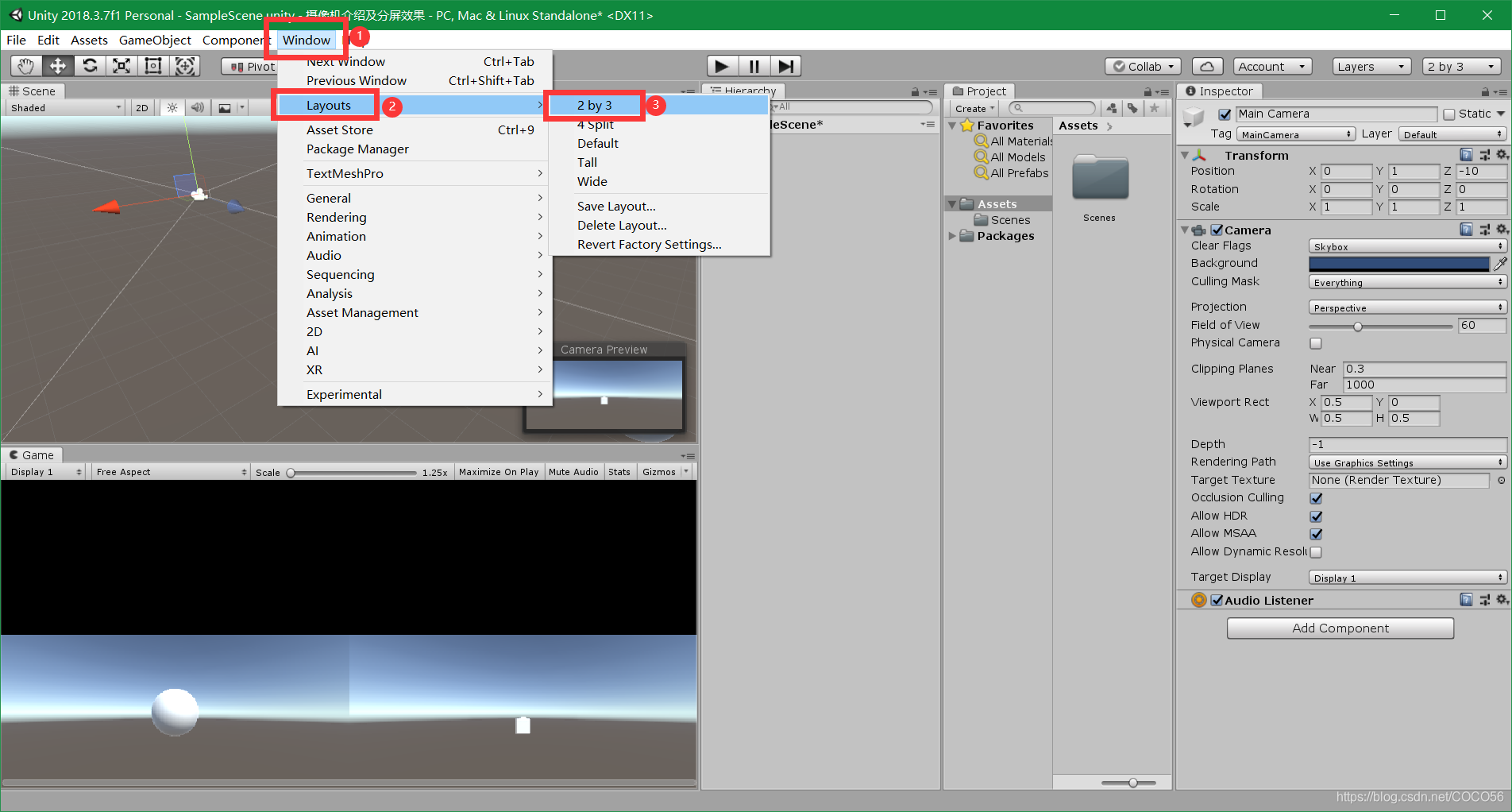This screenshot has height=812, width=1512.
Task: Click search by label icon in Project
Action: [1132, 108]
